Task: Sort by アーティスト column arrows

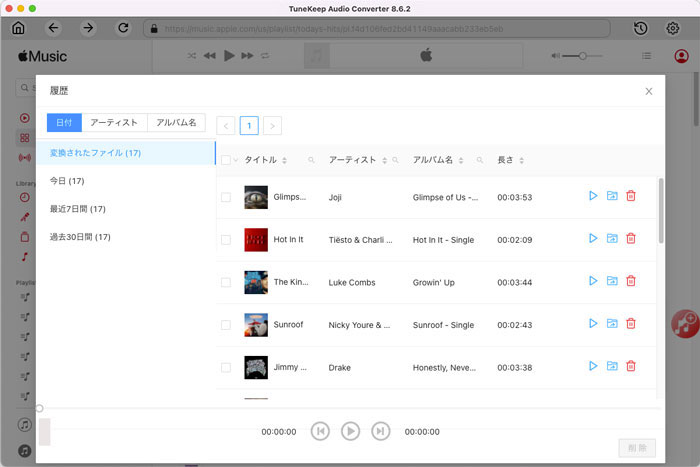Action: point(384,160)
